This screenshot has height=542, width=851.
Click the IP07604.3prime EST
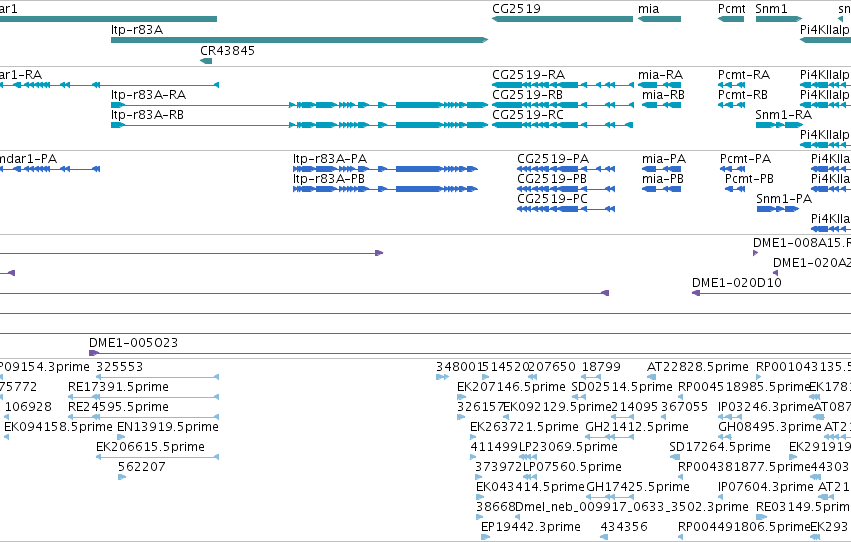tap(722, 498)
